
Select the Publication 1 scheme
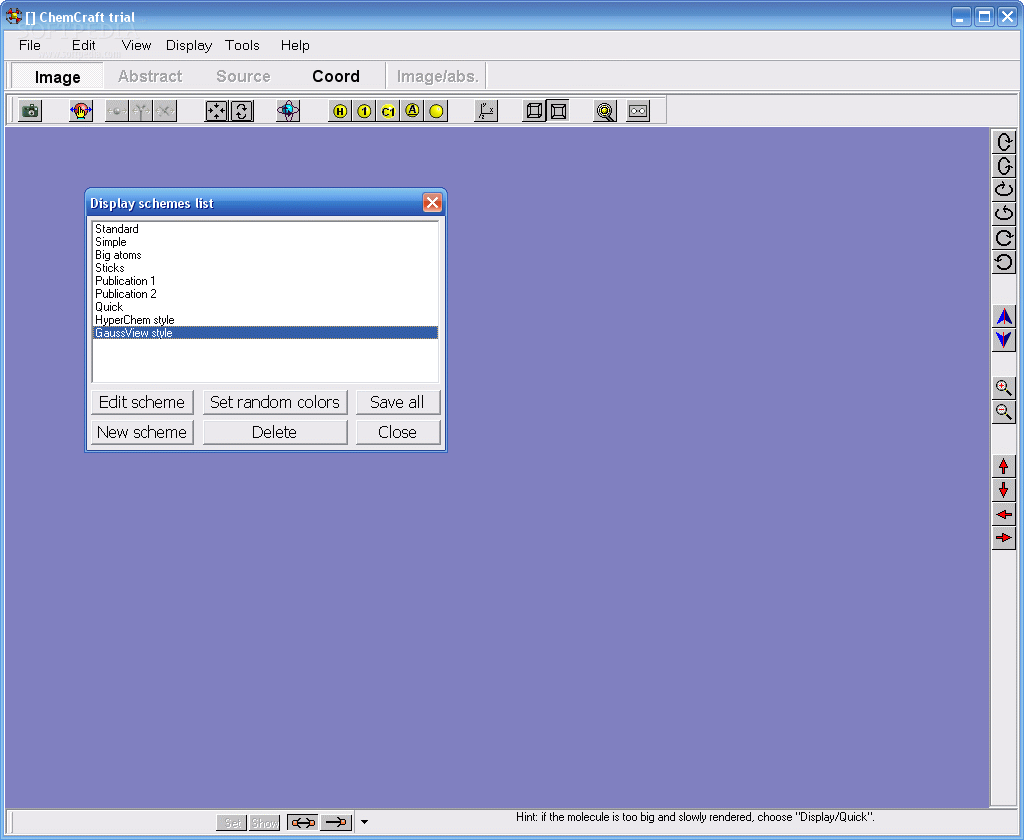click(265, 281)
